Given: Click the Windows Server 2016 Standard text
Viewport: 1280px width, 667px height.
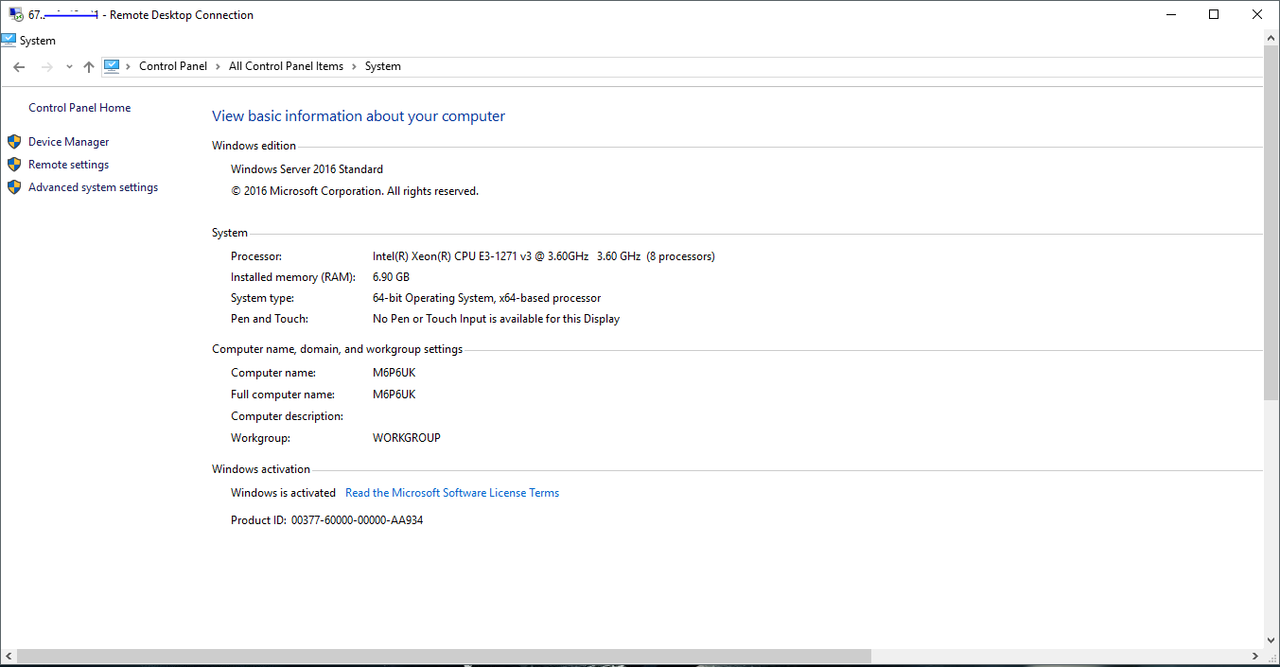Looking at the screenshot, I should (x=307, y=170).
